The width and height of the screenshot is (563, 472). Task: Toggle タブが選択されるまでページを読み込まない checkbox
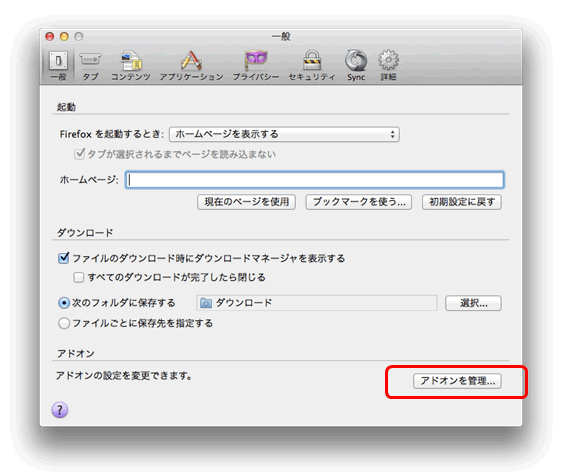coord(79,154)
